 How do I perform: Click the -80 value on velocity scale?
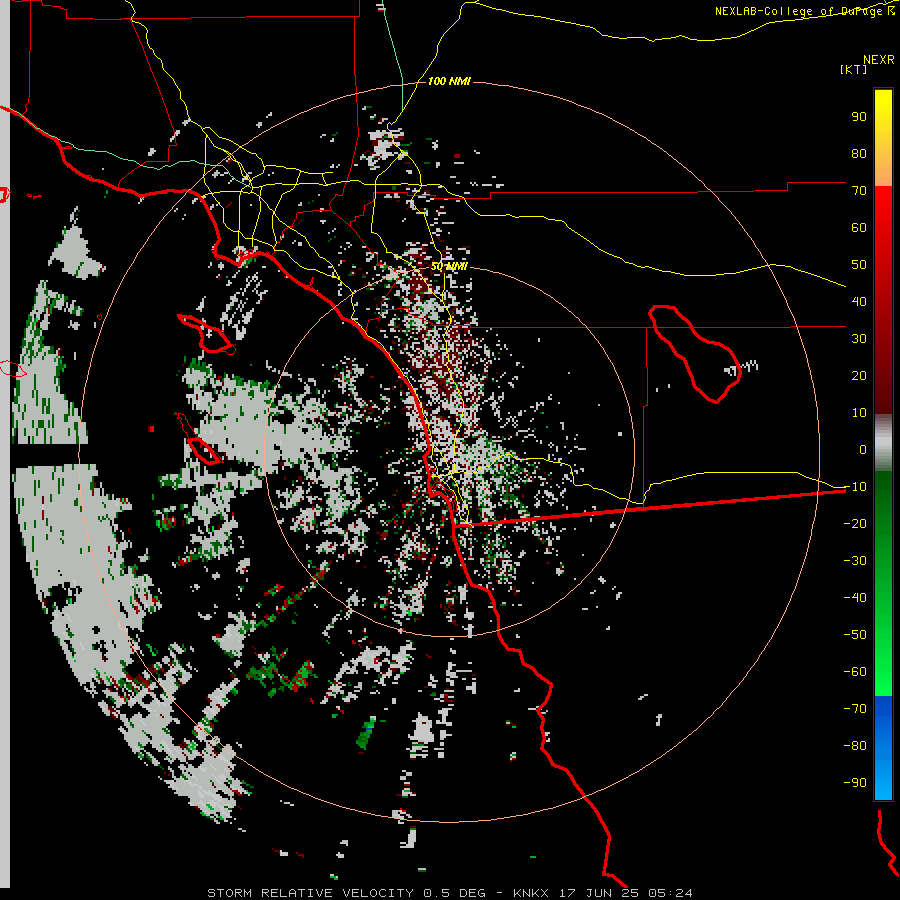coord(855,746)
